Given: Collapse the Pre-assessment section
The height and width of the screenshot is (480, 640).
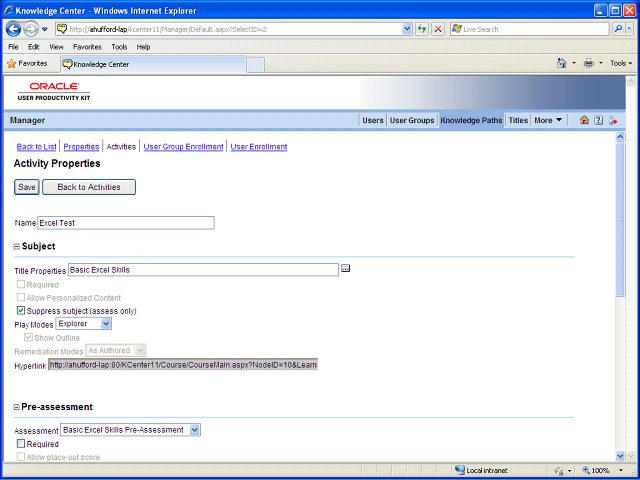Looking at the screenshot, I should click(x=17, y=407).
